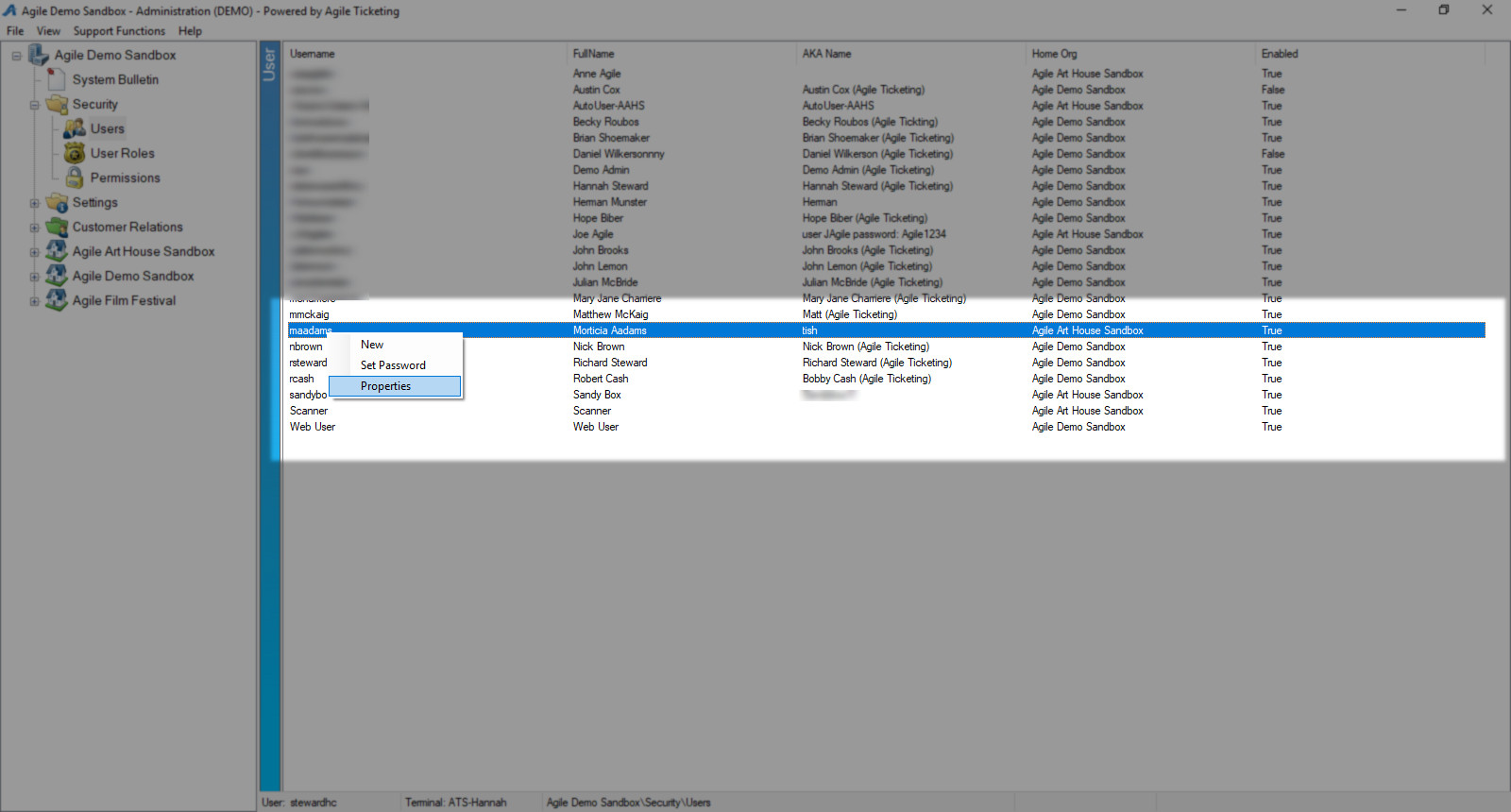Click the Web User username
Screen dimensions: 1511x812
click(313, 427)
